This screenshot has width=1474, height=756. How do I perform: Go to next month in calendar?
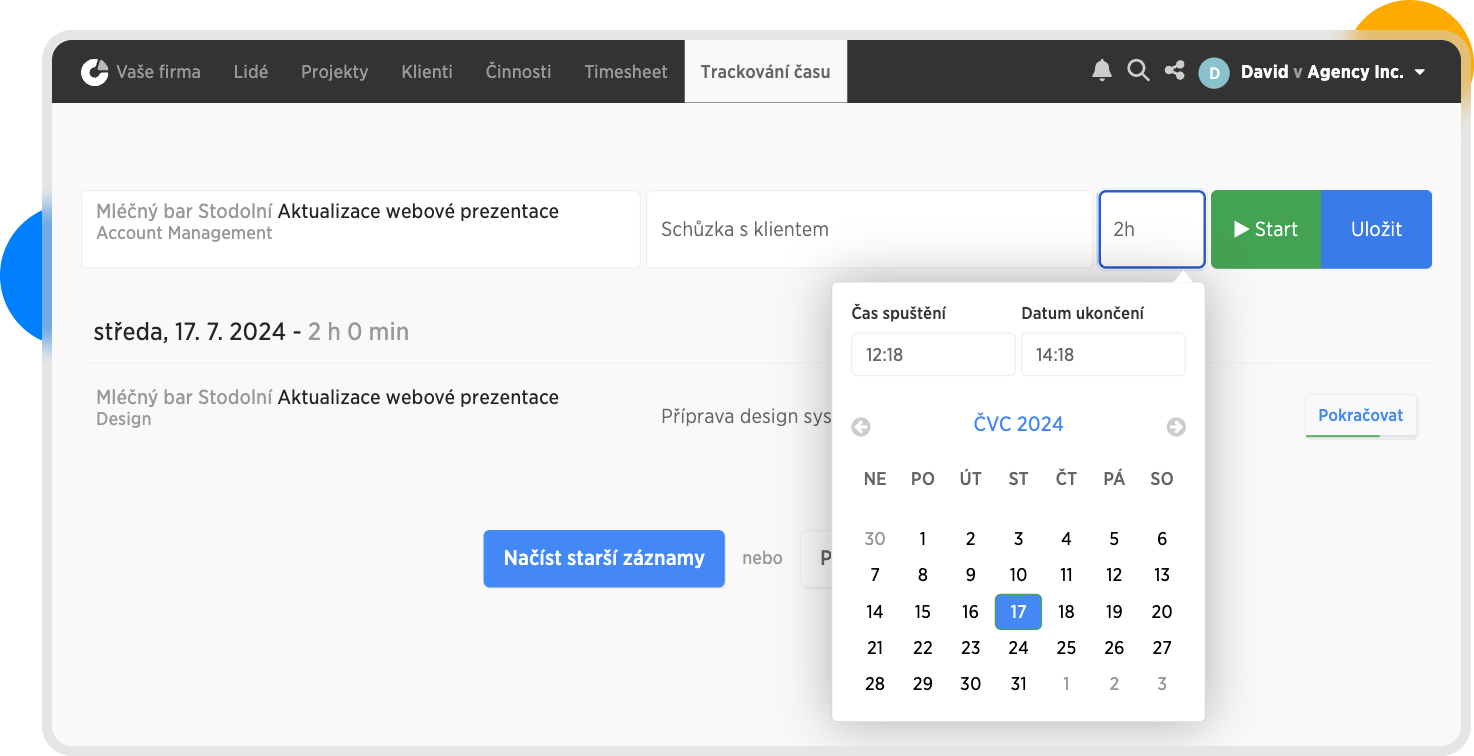1176,427
